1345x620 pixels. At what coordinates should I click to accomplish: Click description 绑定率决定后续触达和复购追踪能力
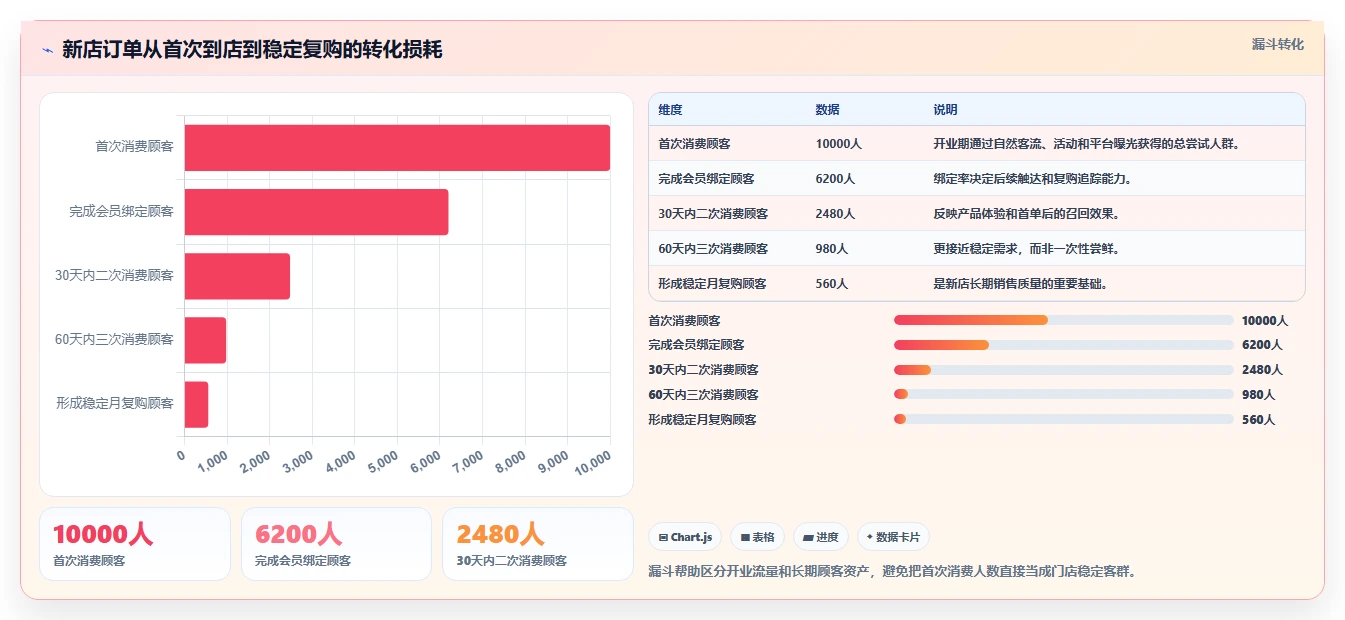(1032, 179)
